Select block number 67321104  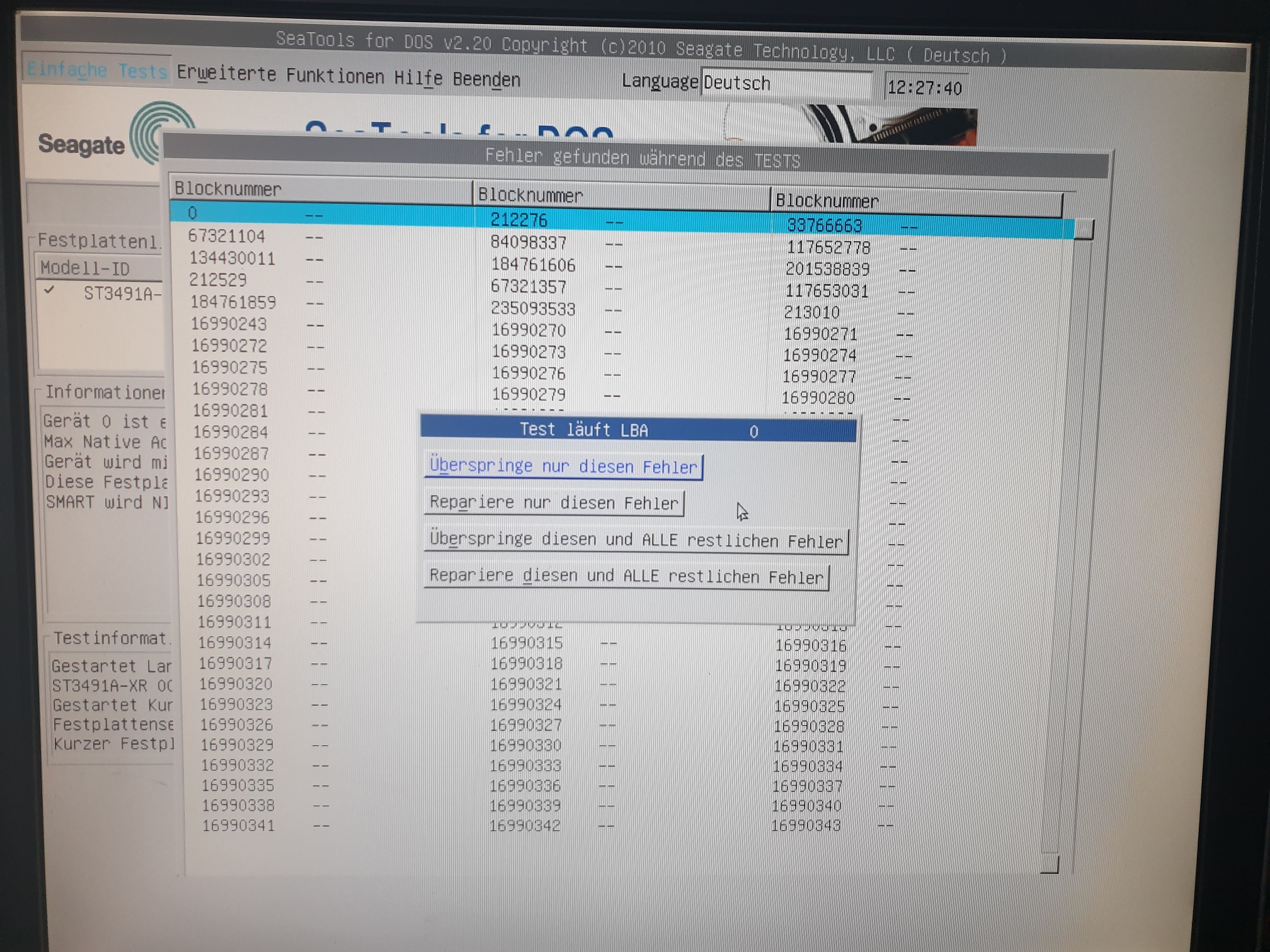pos(226,236)
